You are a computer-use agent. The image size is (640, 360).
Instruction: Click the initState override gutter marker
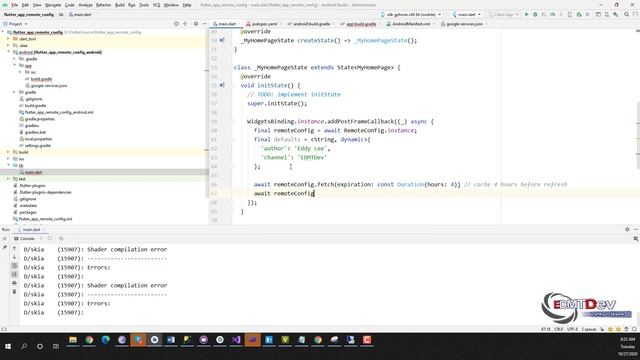tap(222, 85)
